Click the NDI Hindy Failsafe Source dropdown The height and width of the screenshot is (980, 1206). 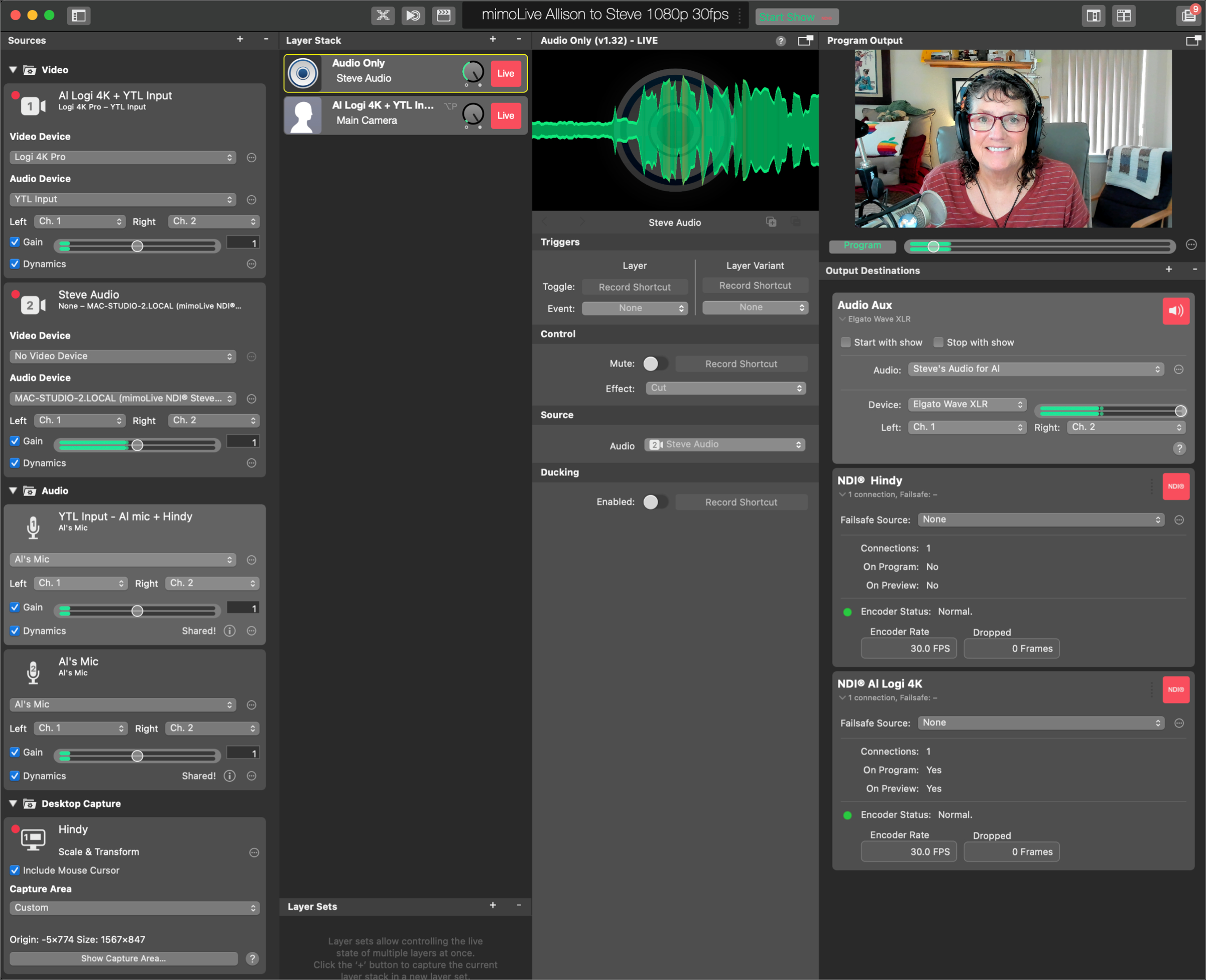click(1041, 519)
